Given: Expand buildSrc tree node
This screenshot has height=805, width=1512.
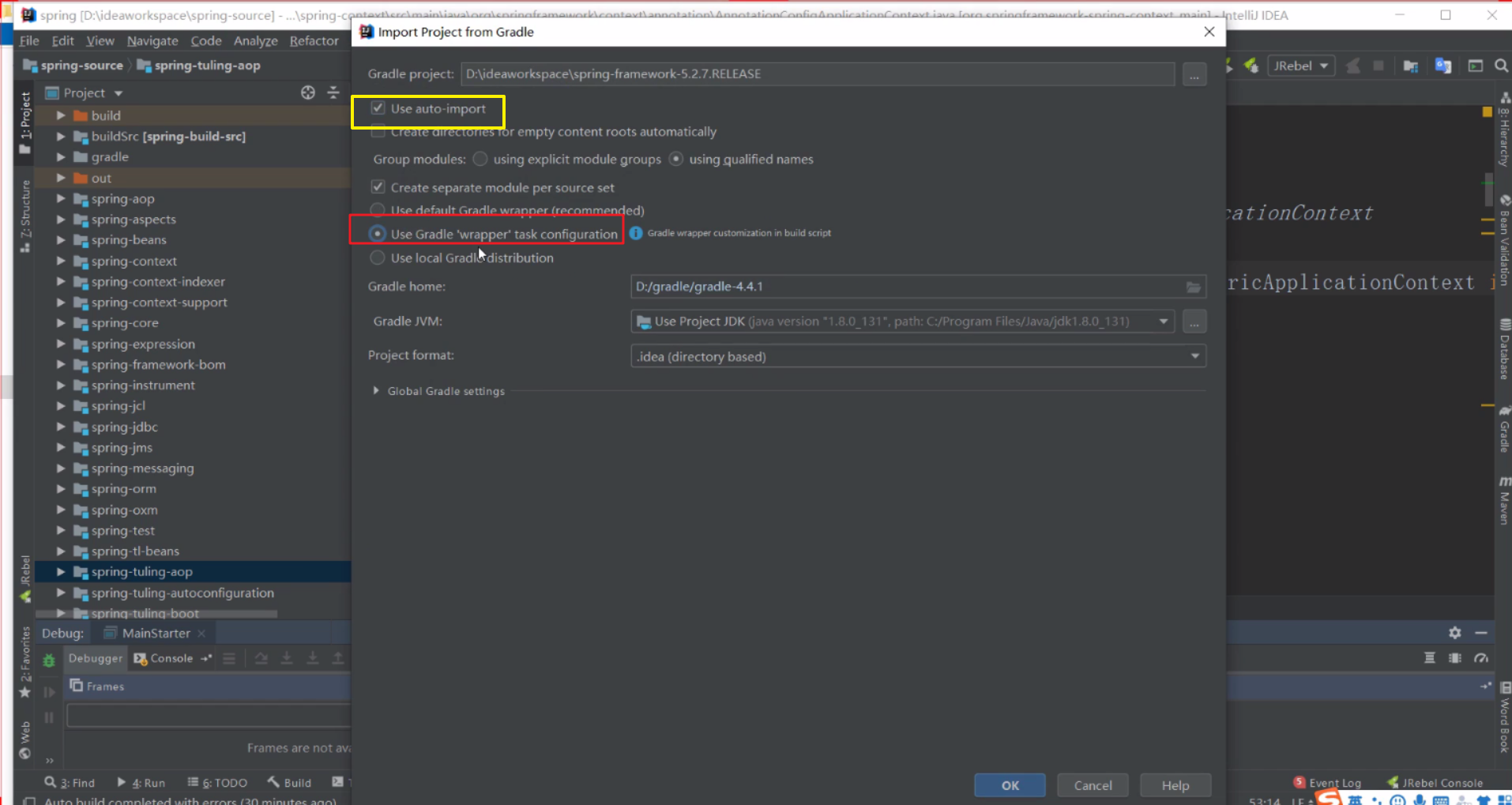Looking at the screenshot, I should click(61, 136).
